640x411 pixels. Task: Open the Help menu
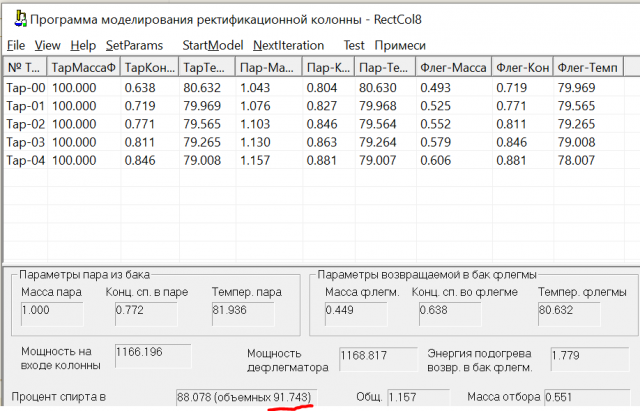click(x=83, y=45)
